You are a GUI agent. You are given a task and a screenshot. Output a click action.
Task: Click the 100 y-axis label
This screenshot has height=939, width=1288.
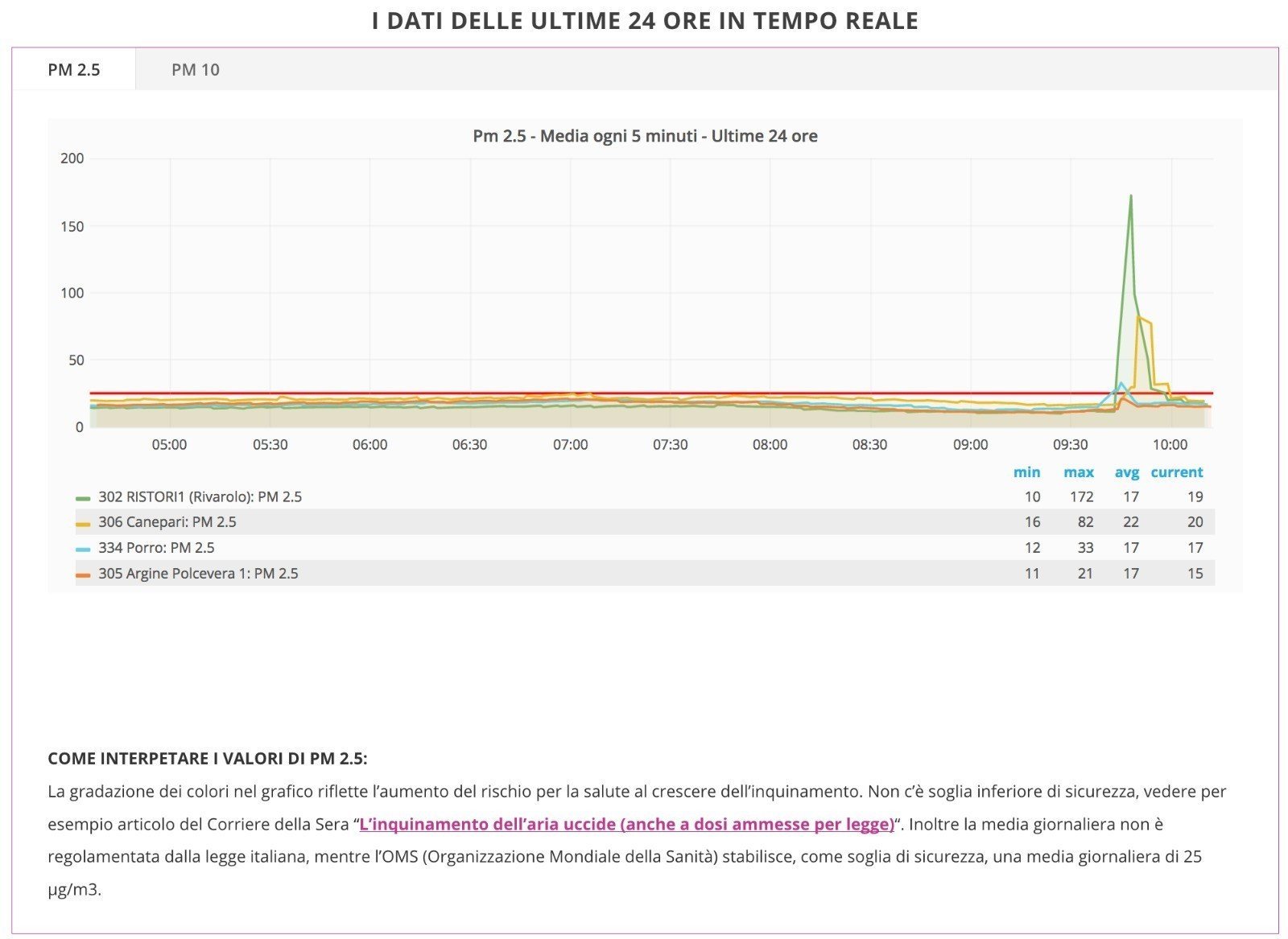click(72, 293)
